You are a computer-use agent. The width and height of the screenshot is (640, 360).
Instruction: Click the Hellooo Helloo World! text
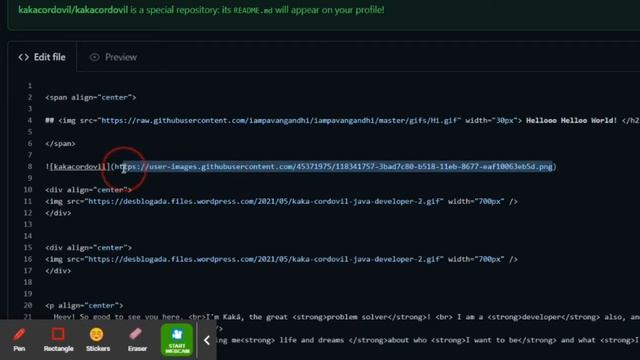[x=571, y=120]
